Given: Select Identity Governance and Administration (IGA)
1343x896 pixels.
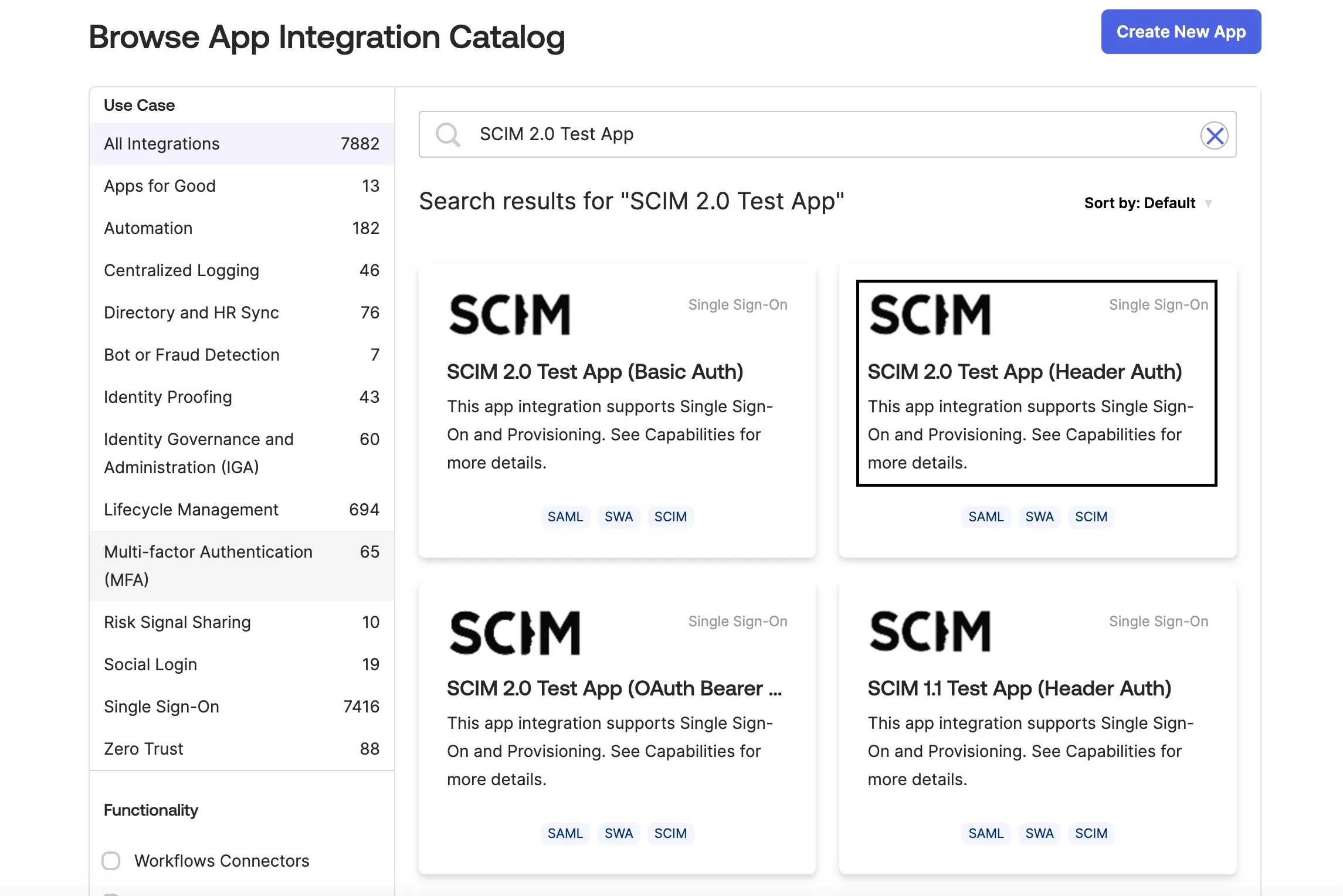Looking at the screenshot, I should pyautogui.click(x=242, y=453).
